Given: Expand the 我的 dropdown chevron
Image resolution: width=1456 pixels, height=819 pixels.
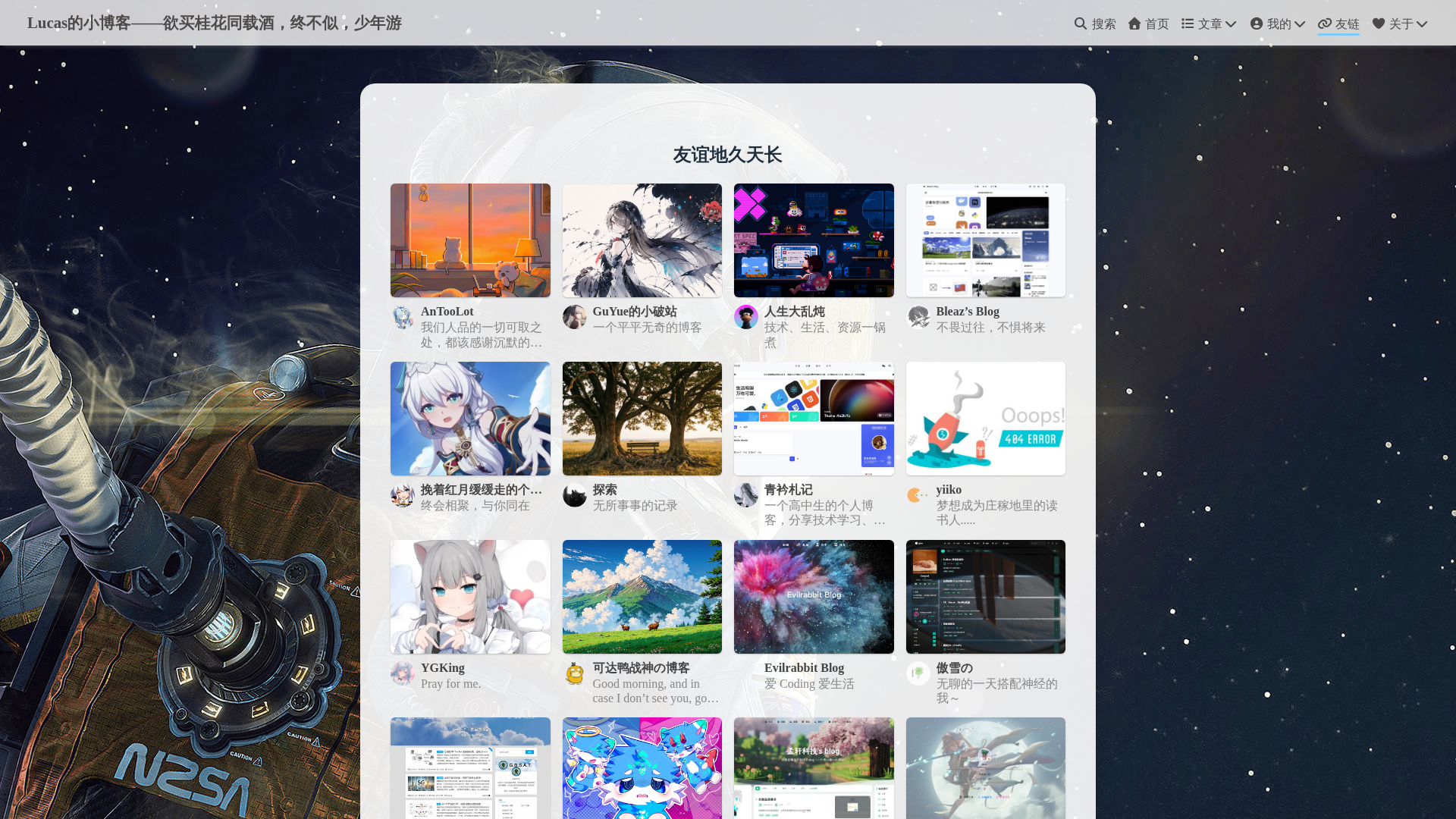Looking at the screenshot, I should [1300, 24].
